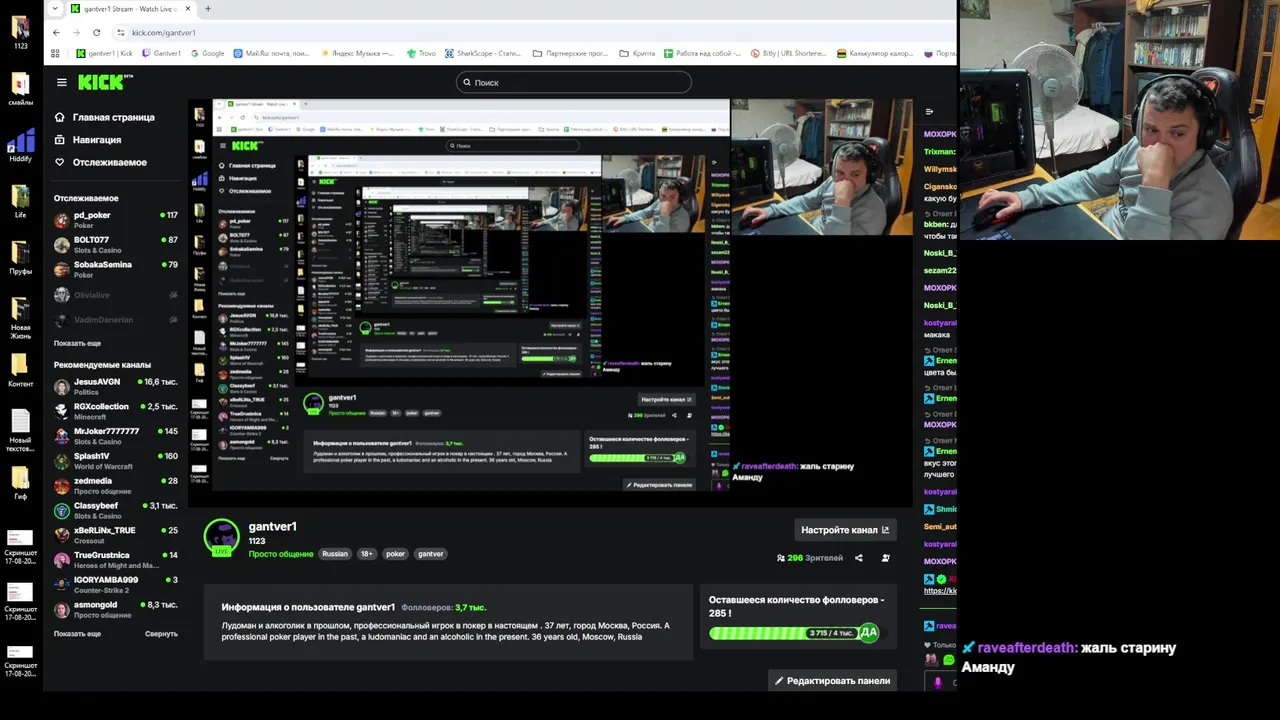The image size is (1280, 720).
Task: Open Контент folder on desktop
Action: click(x=20, y=371)
